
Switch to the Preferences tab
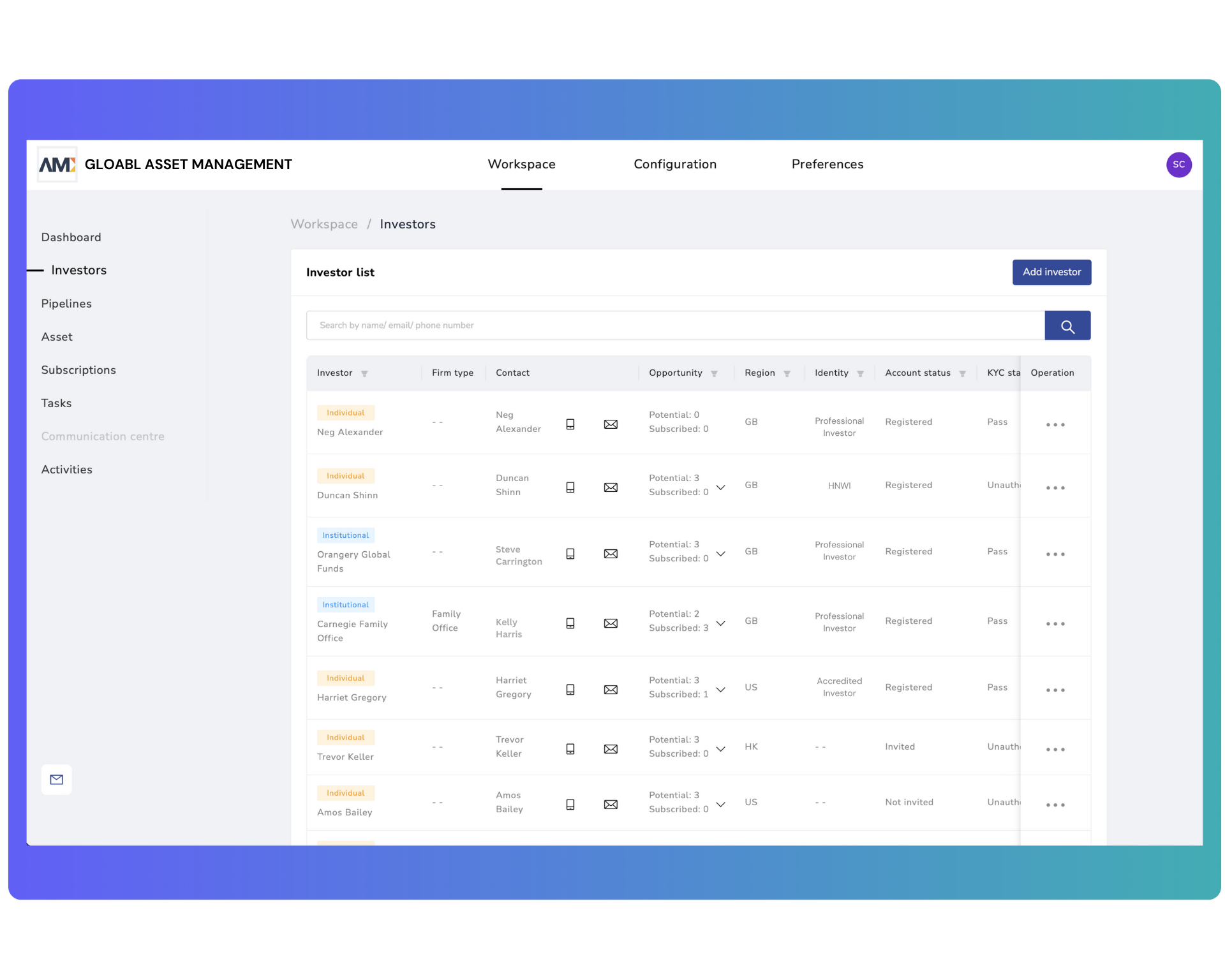pos(828,165)
